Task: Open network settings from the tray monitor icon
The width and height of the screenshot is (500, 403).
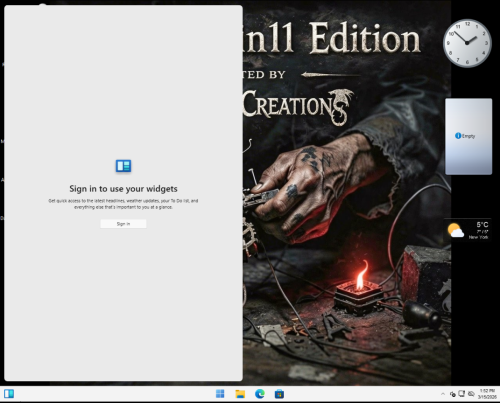Action: pyautogui.click(x=462, y=394)
